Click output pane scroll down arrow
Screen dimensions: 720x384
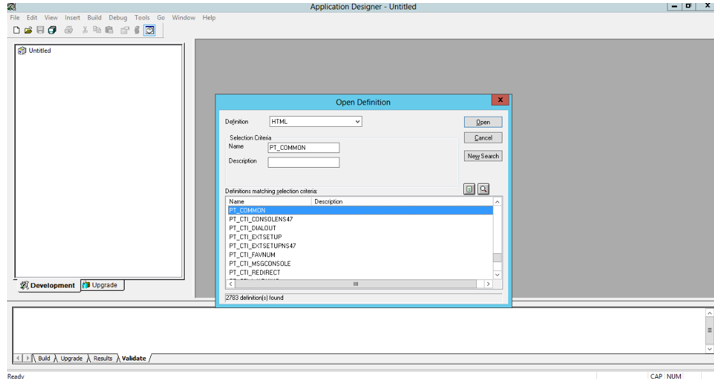pyautogui.click(x=709, y=349)
